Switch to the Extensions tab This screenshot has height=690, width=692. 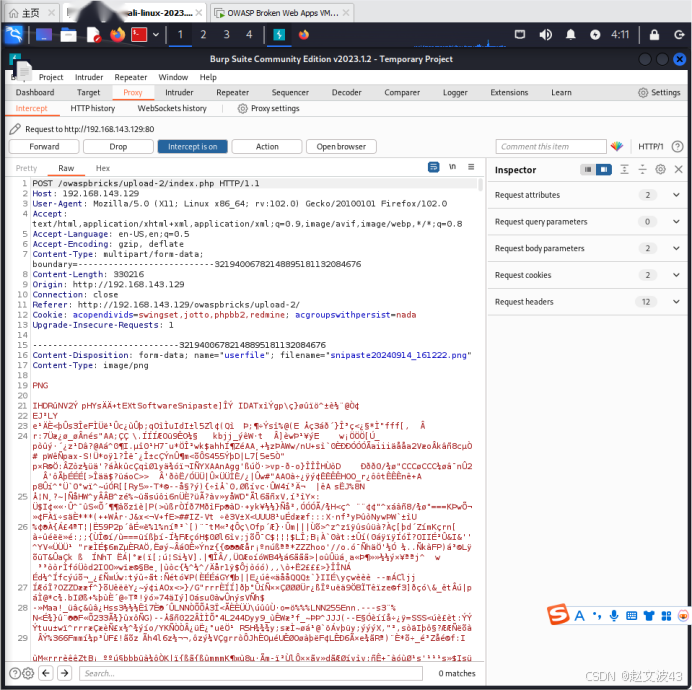click(509, 92)
